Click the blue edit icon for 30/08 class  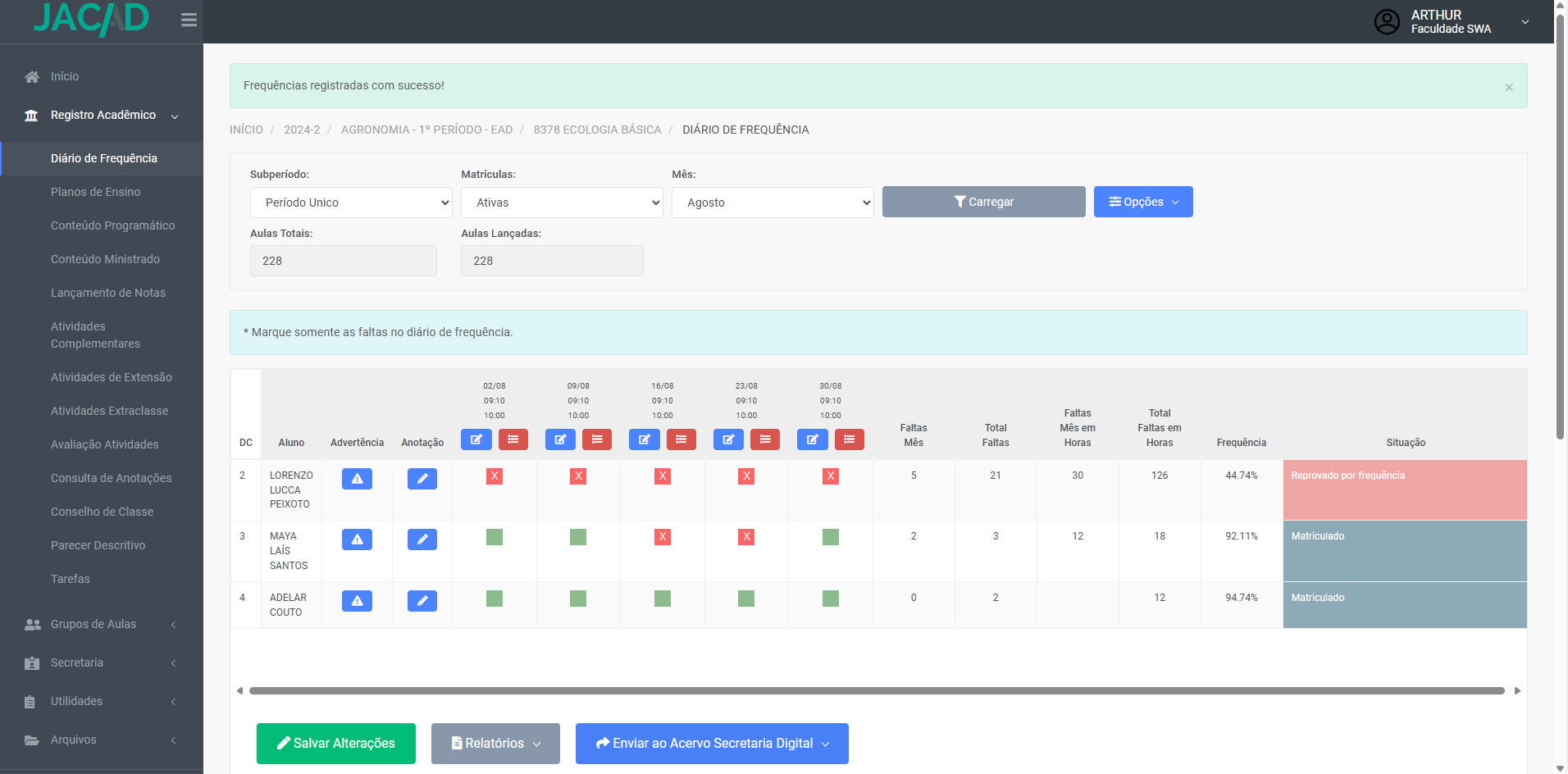813,439
